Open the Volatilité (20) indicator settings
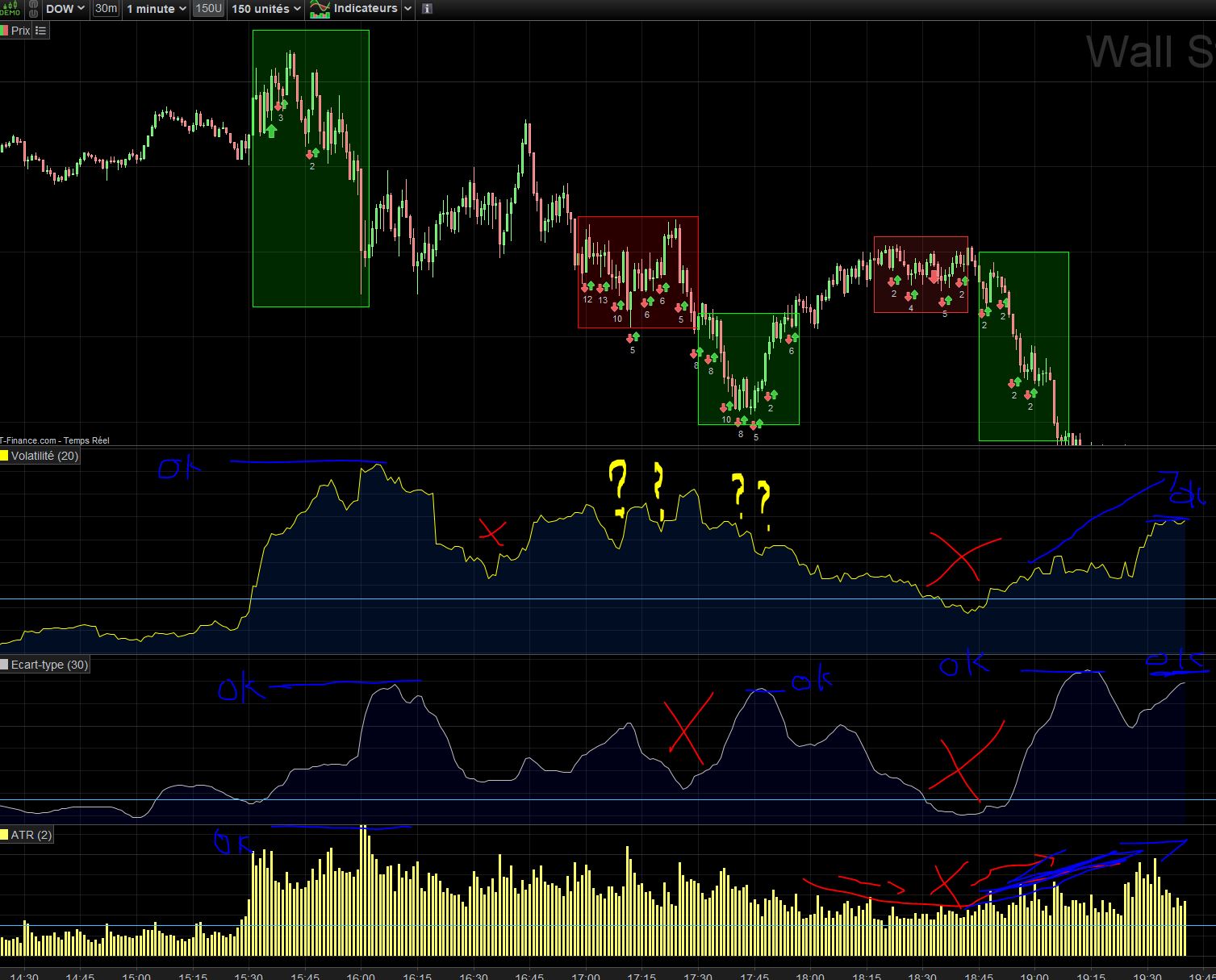This screenshot has height=980, width=1216. point(44,456)
